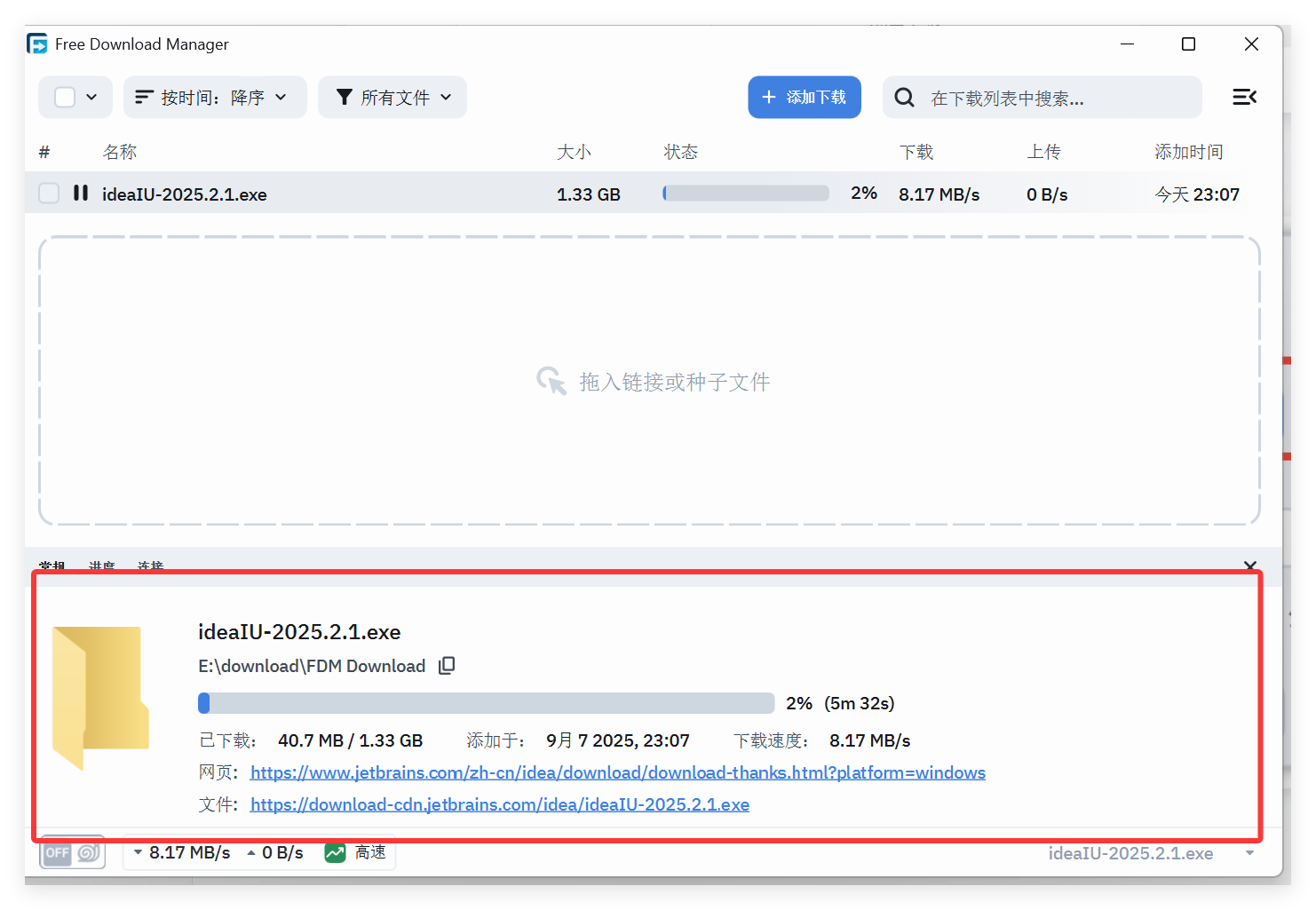The height and width of the screenshot is (910, 1316).
Task: Switch to the 常规 tab
Action: (52, 566)
